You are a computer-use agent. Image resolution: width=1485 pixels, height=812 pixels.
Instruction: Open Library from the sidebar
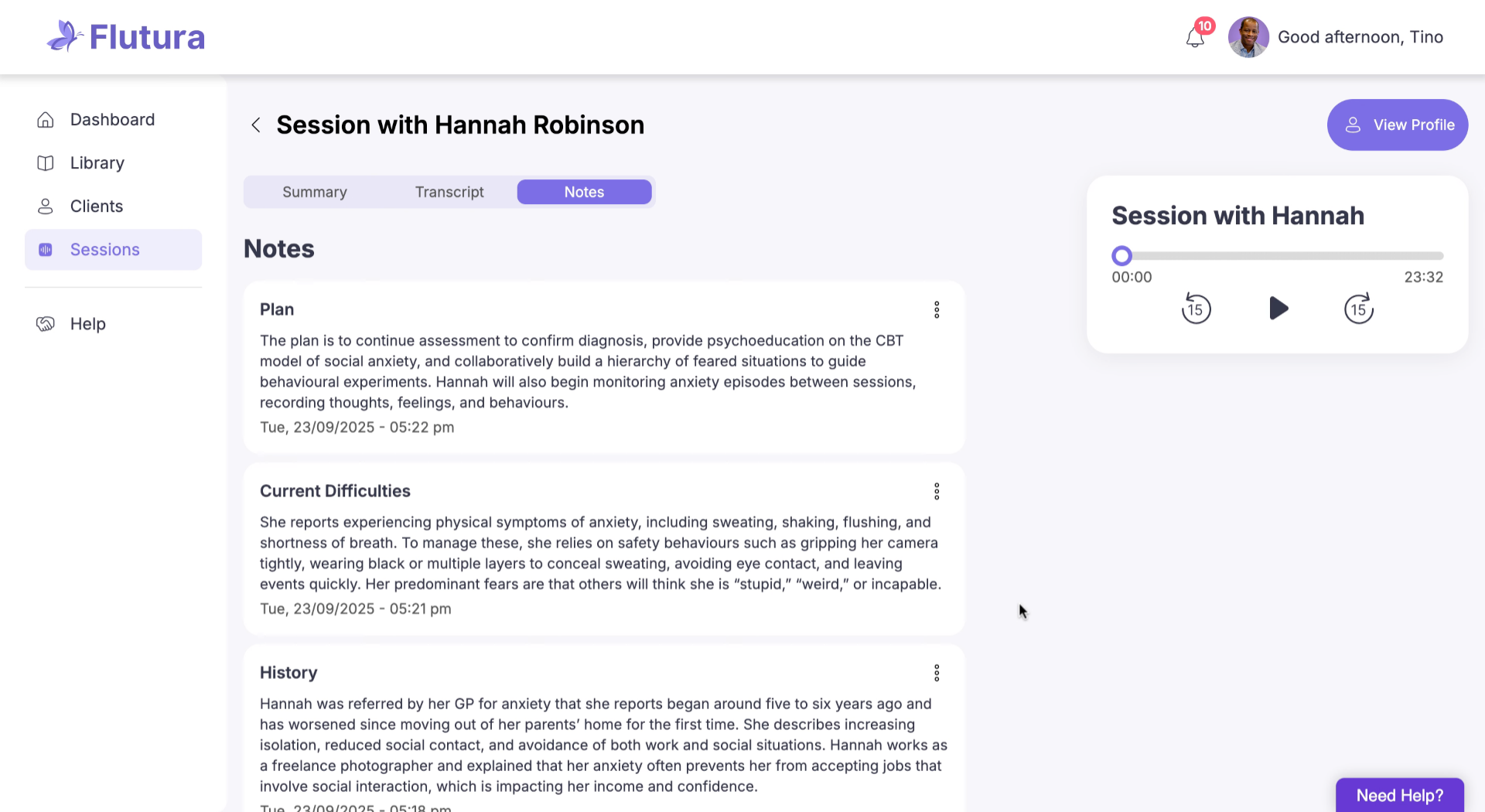97,163
